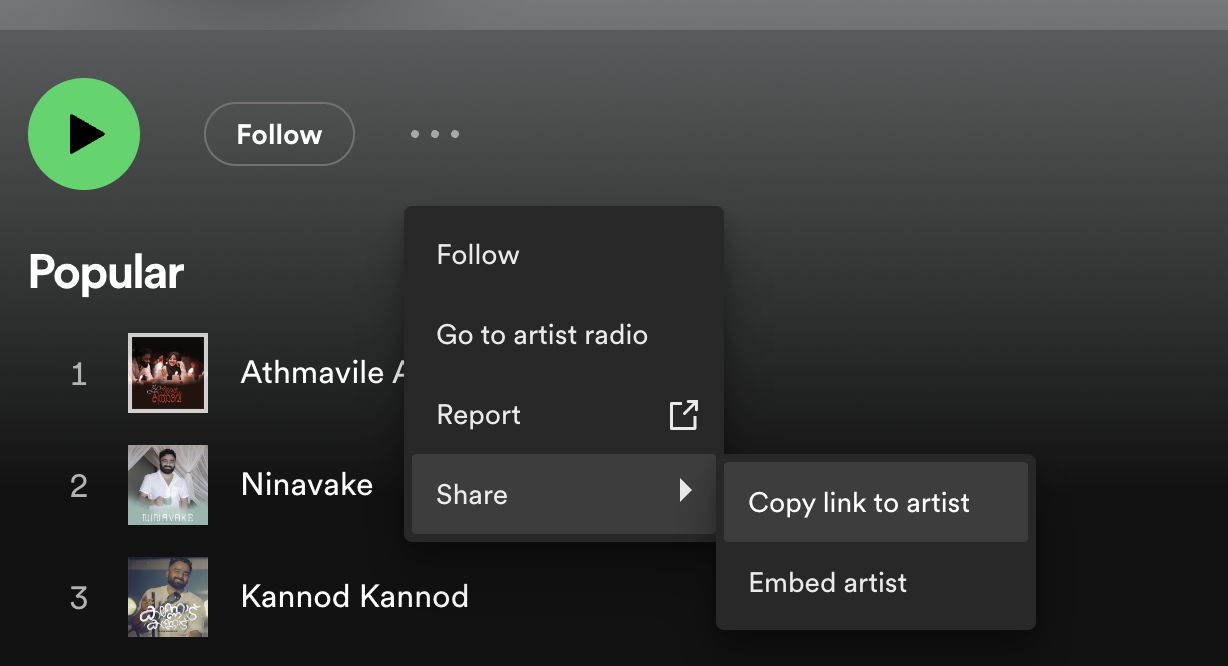Select the Kannod Kannod album thumbnail
This screenshot has height=666, width=1228.
tap(167, 597)
